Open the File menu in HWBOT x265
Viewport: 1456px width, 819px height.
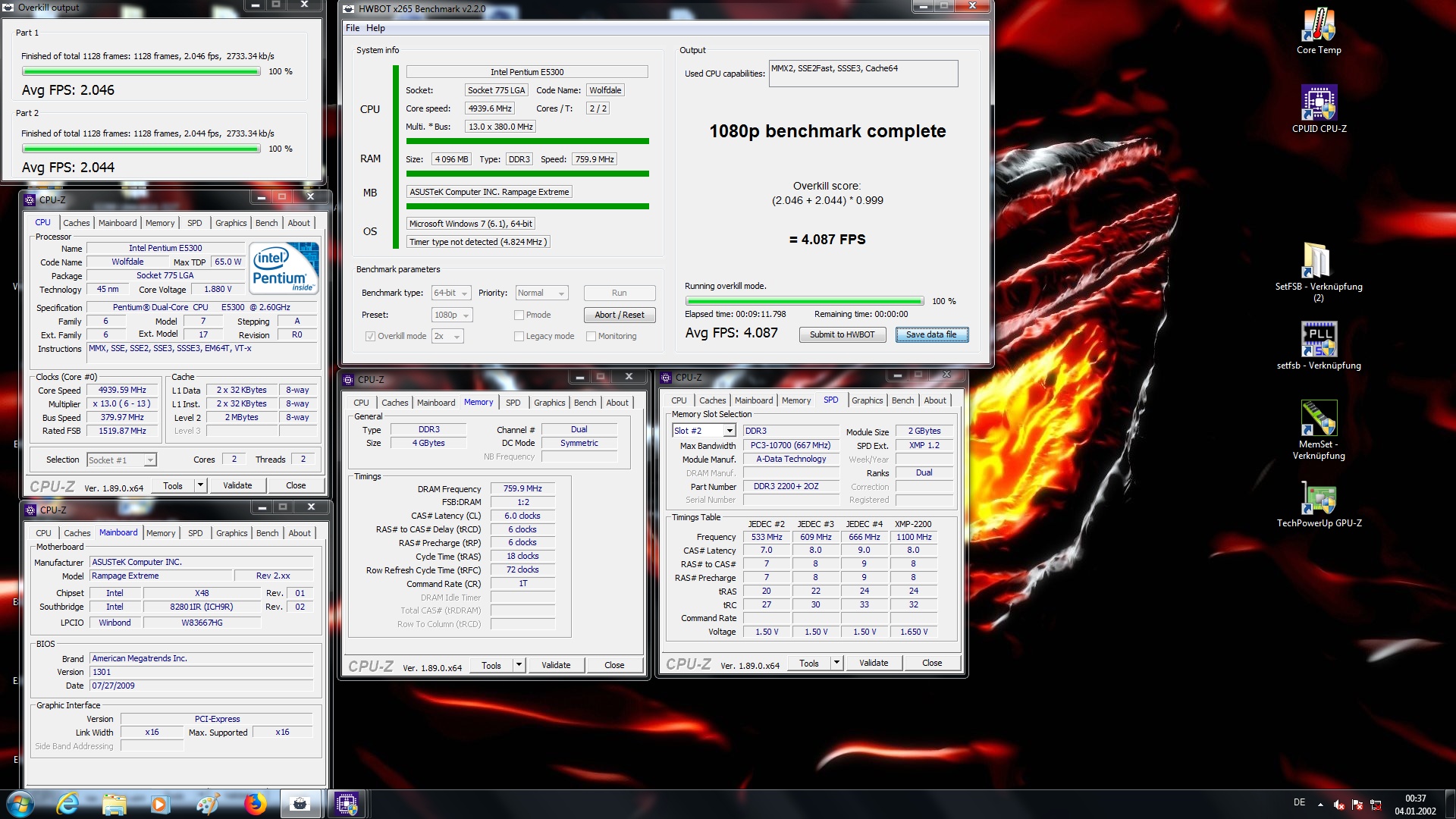coord(353,28)
